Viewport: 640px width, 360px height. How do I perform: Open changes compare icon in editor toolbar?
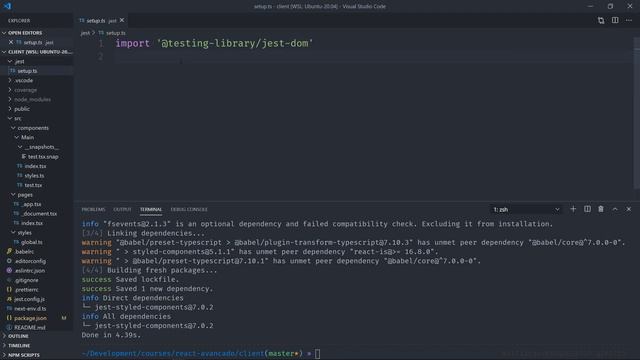[601, 20]
